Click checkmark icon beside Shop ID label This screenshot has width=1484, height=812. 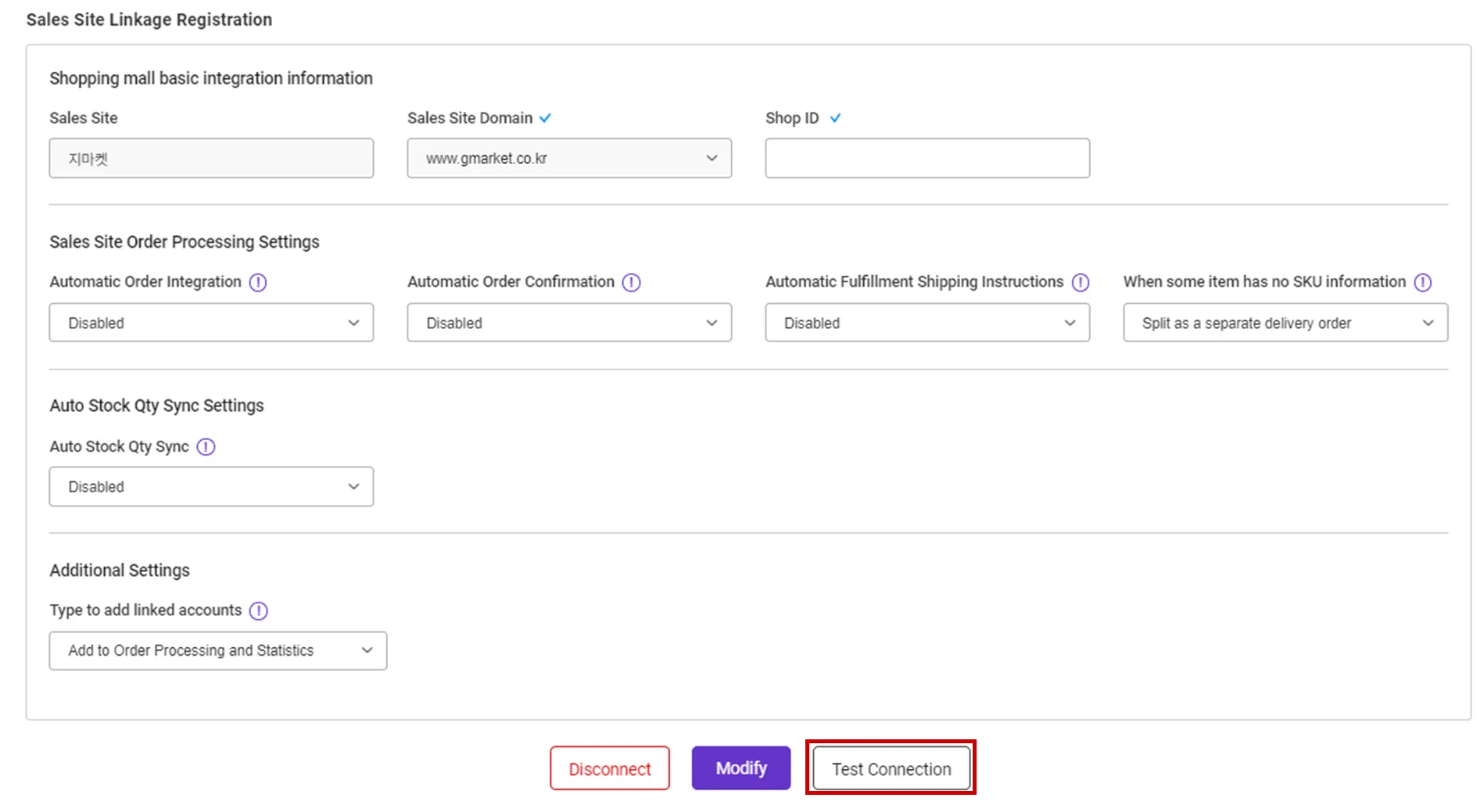tap(835, 118)
